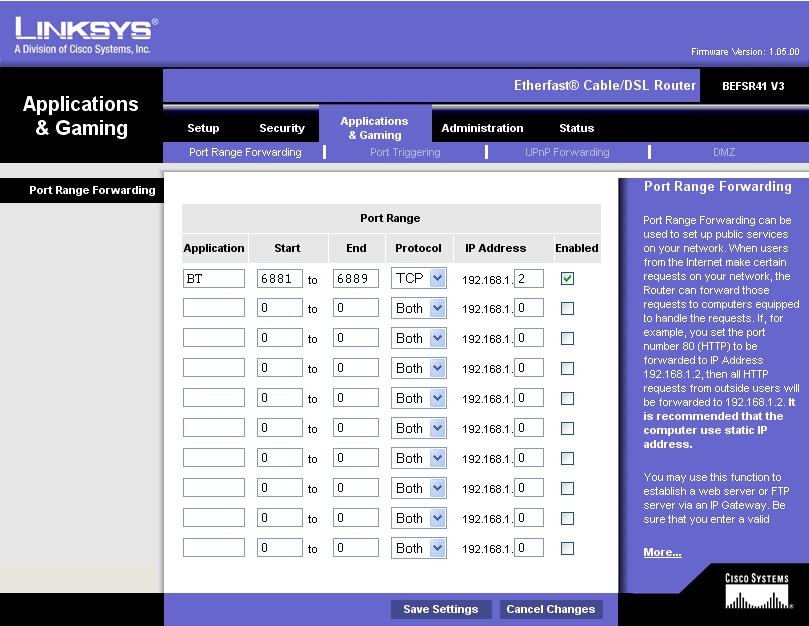Screen dimensions: 809x626
Task: Click the Linksys logo
Action: [86, 36]
